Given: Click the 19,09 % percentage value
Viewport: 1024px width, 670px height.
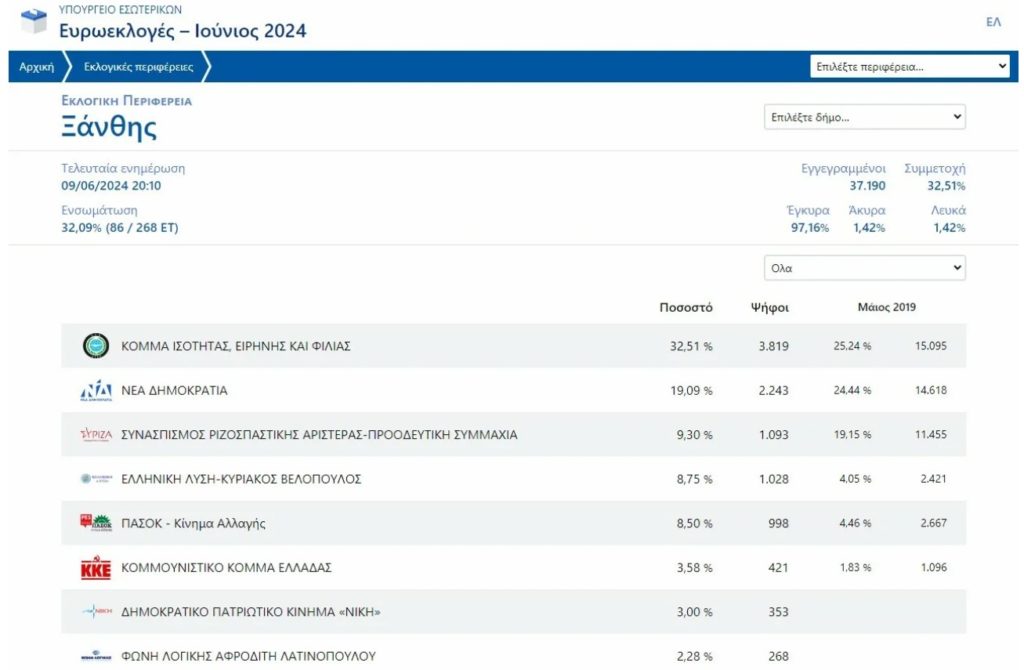Looking at the screenshot, I should point(691,391).
